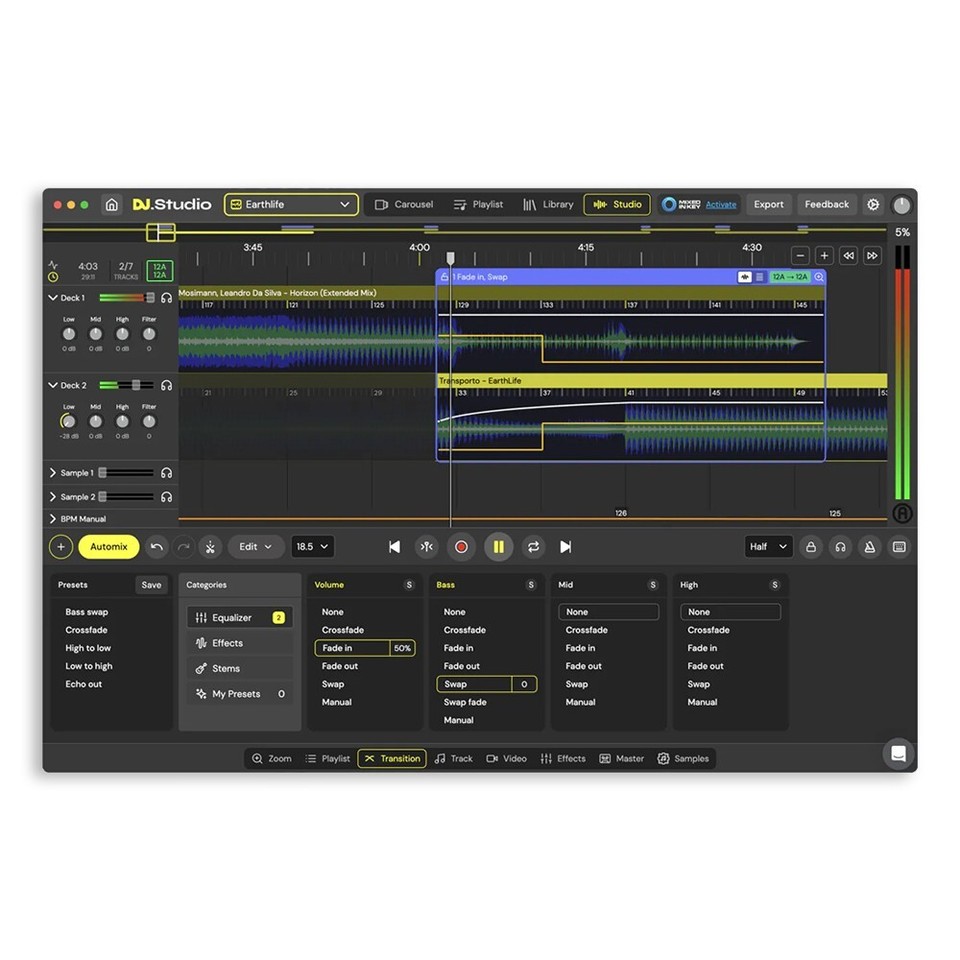Collapse the Deck 2 section
Screen dimensions: 960x960
(x=52, y=385)
